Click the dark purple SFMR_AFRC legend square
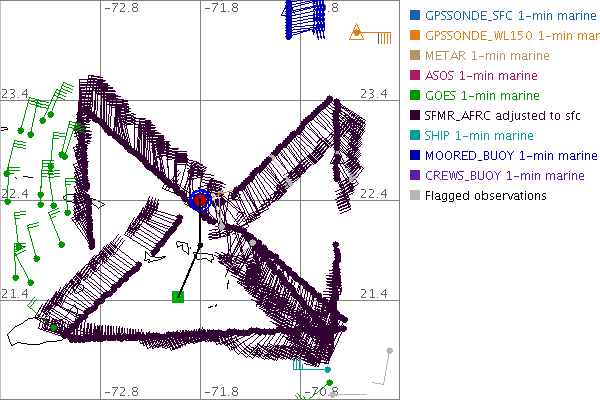This screenshot has height=400, width=600. (415, 116)
